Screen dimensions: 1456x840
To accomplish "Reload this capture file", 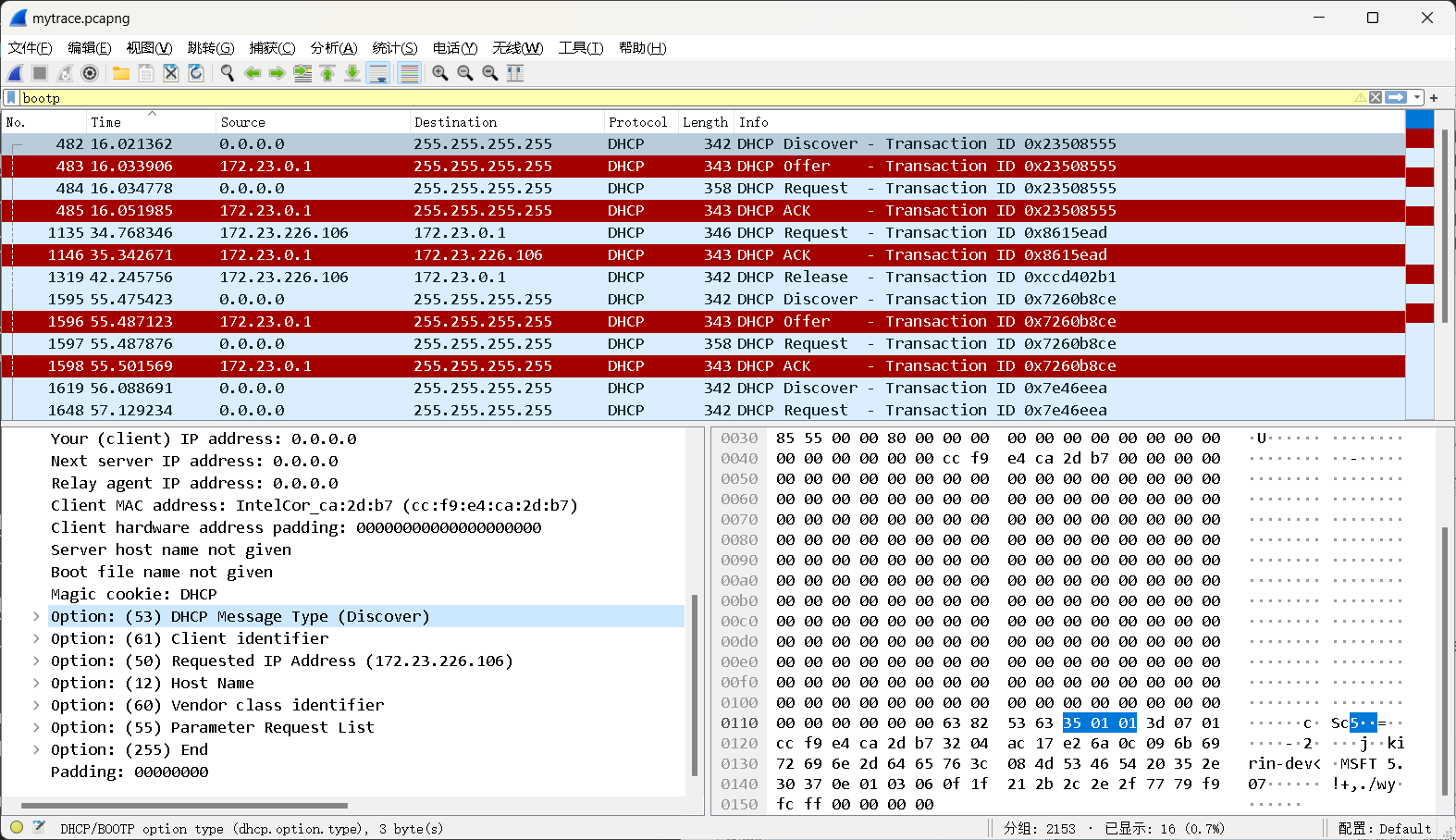I will click(x=196, y=73).
